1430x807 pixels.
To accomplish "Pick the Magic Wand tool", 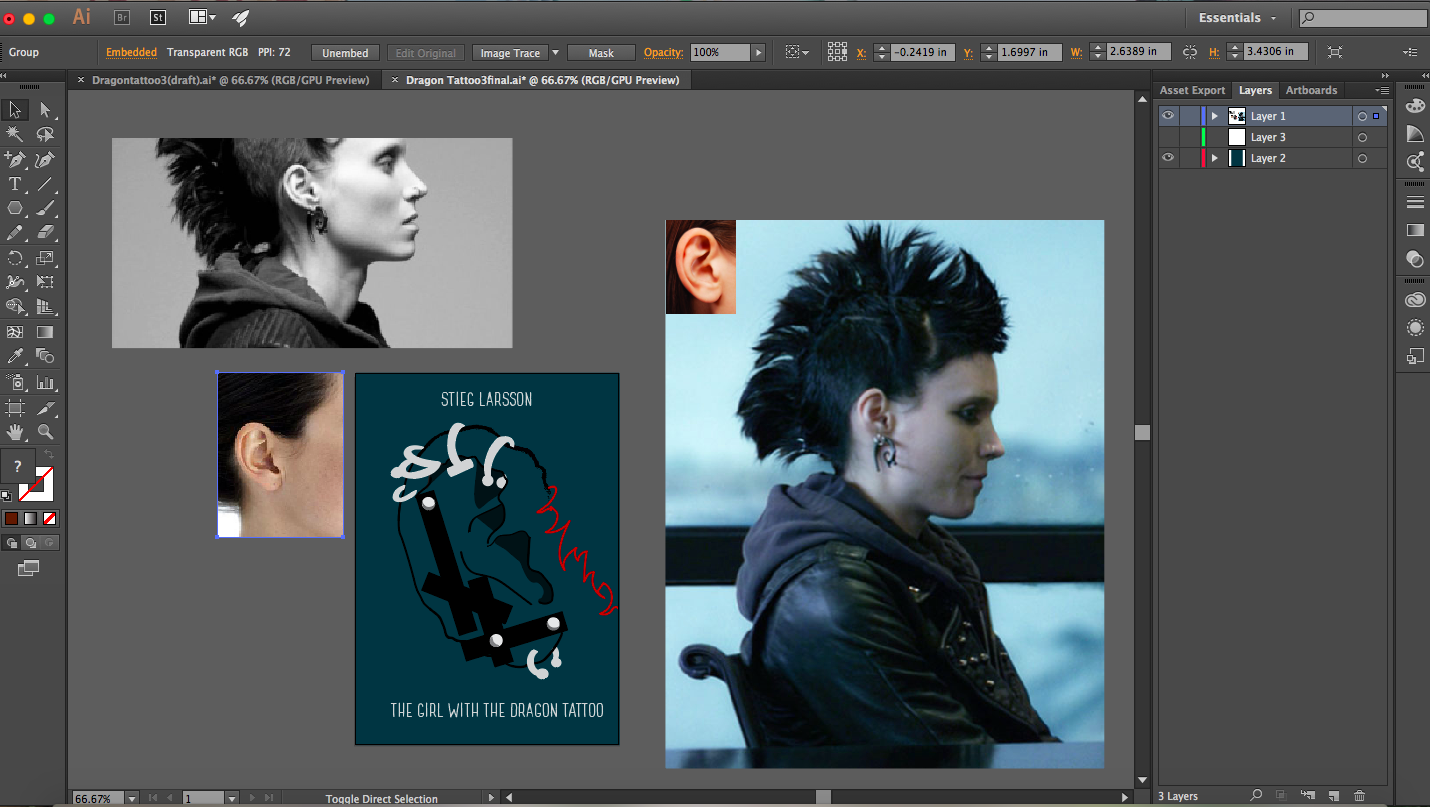I will point(15,134).
